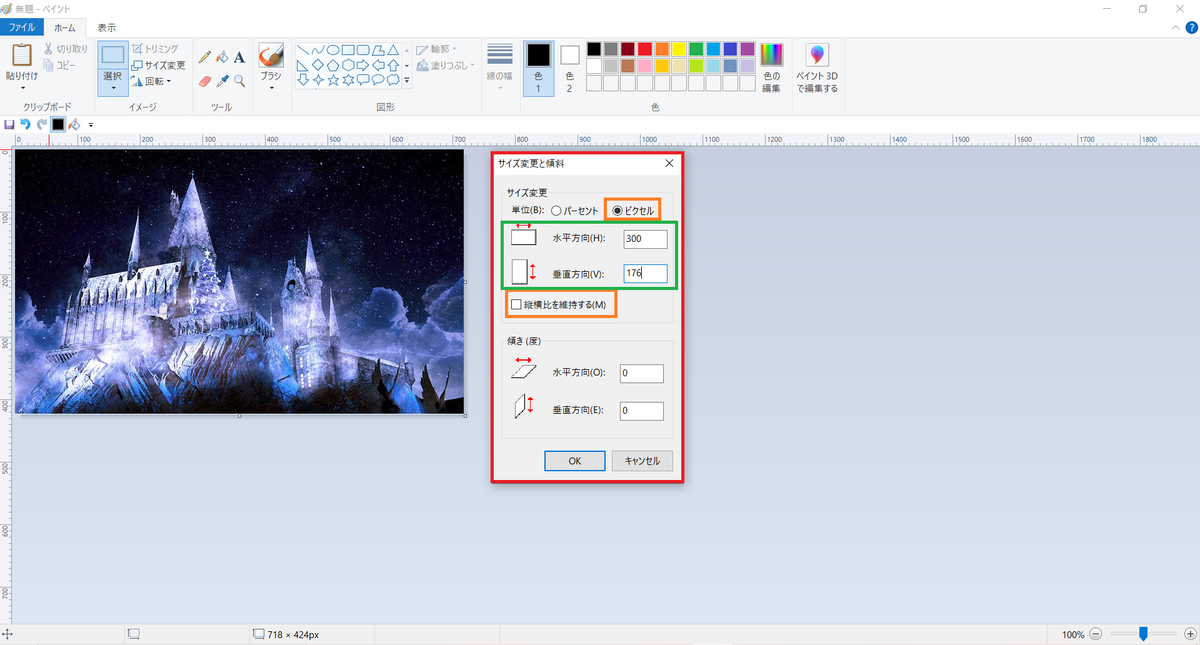Click the キャンセル button
The height and width of the screenshot is (645, 1200).
point(641,460)
